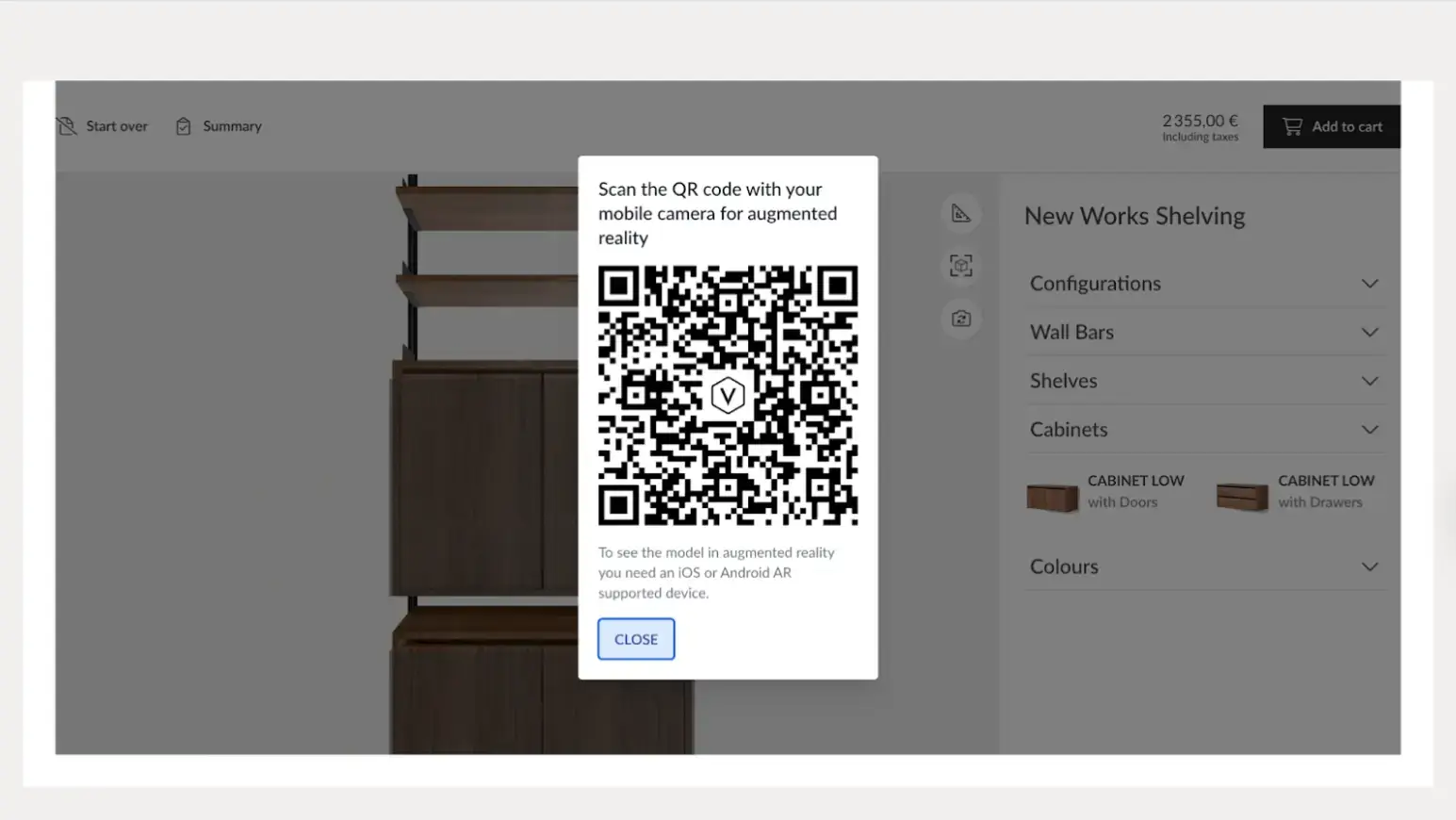Viewport: 1456px width, 820px height.
Task: Click the shopping cart icon
Action: [1292, 126]
